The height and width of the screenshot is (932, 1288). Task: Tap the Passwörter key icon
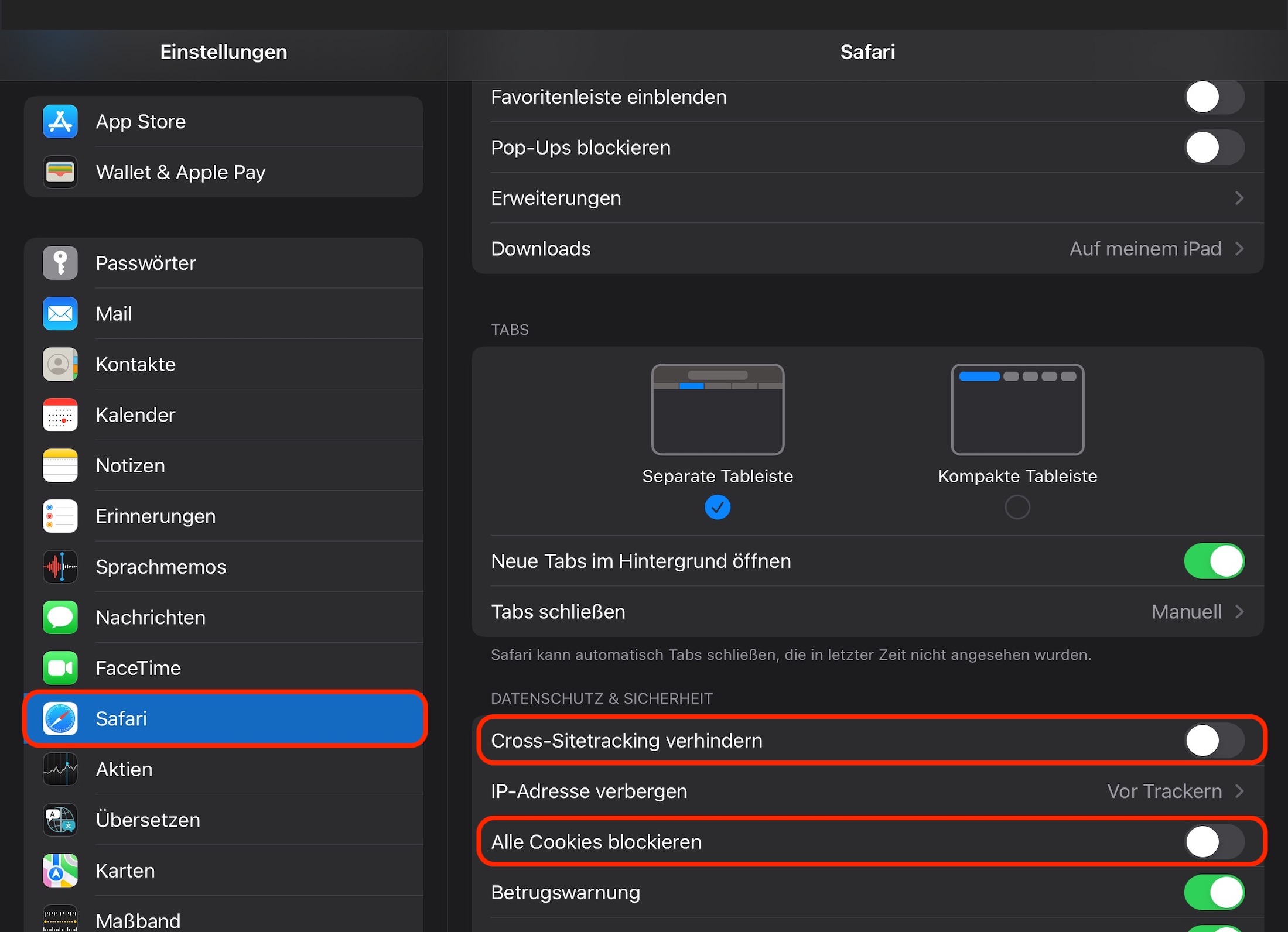(x=60, y=263)
